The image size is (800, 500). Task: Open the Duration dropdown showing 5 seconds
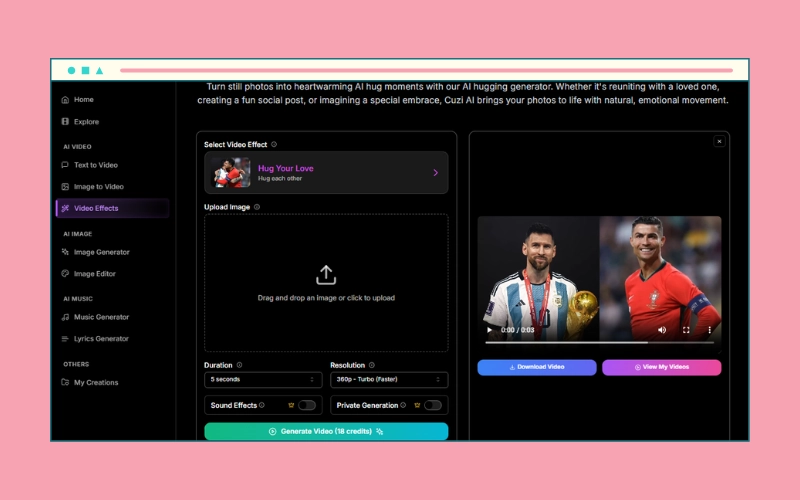pos(263,380)
